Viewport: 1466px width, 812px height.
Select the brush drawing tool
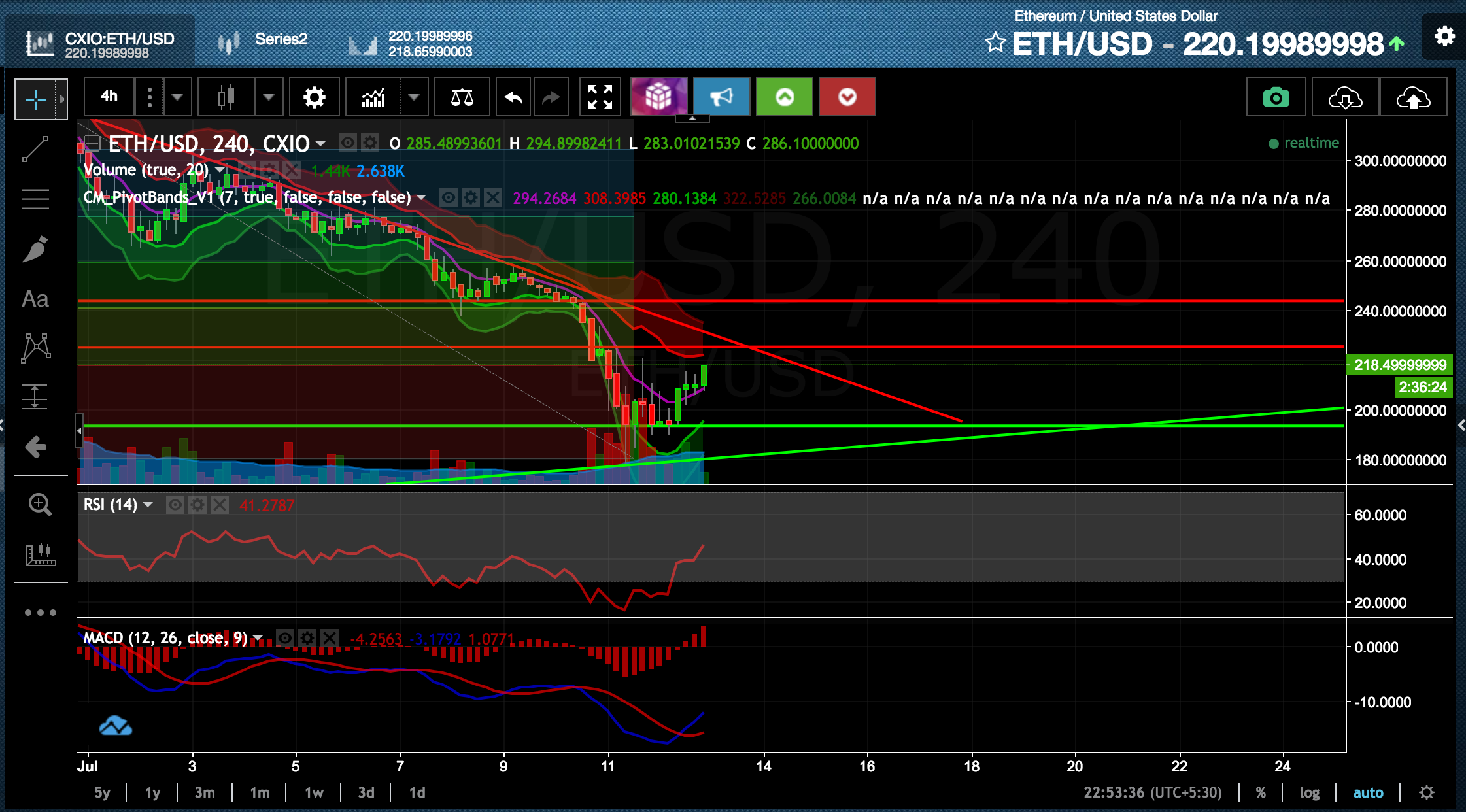[x=35, y=249]
